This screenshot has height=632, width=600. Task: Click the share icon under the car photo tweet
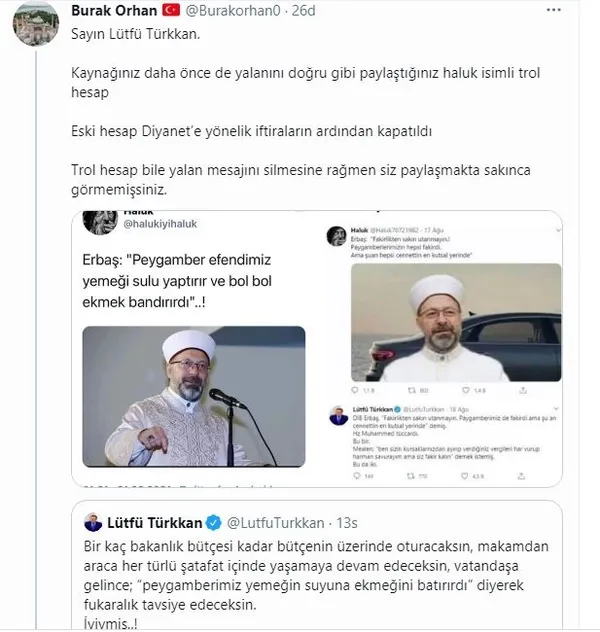[523, 390]
